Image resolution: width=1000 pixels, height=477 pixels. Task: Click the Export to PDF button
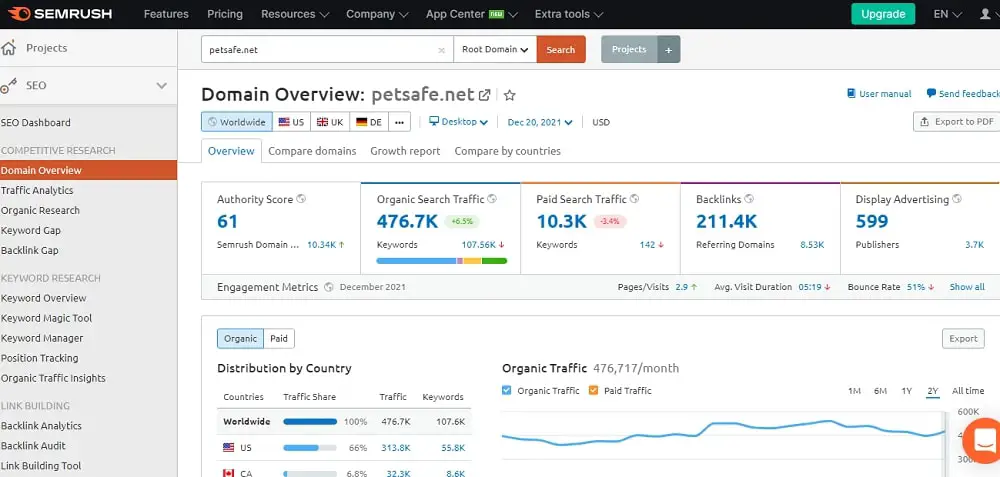[x=957, y=122]
